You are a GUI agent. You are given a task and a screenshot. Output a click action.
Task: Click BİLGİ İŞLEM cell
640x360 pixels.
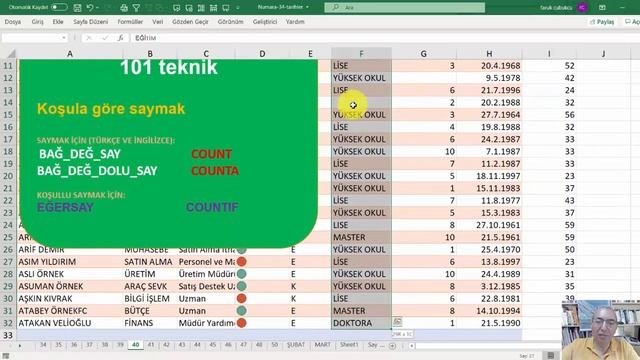150,298
